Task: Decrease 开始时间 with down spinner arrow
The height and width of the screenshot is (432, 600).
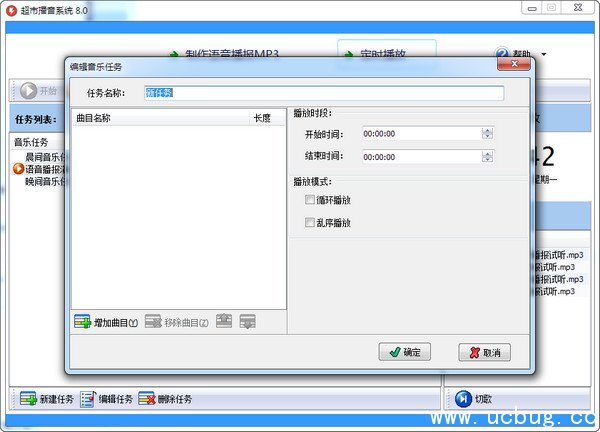Action: (488, 137)
